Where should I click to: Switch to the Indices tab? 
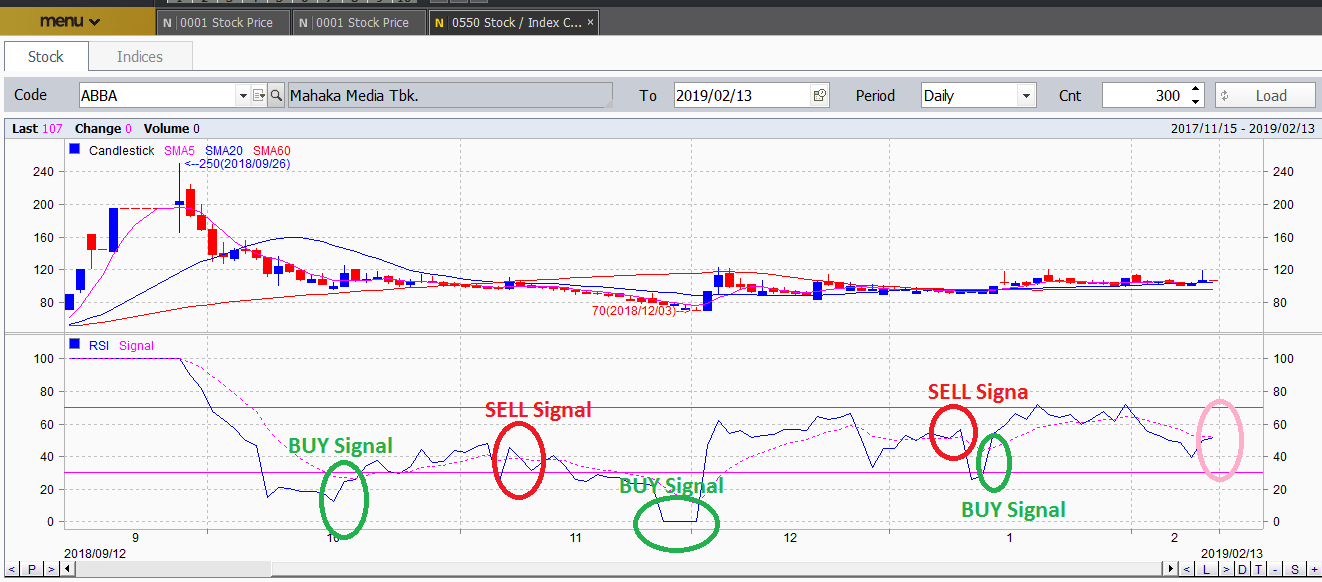click(x=139, y=56)
